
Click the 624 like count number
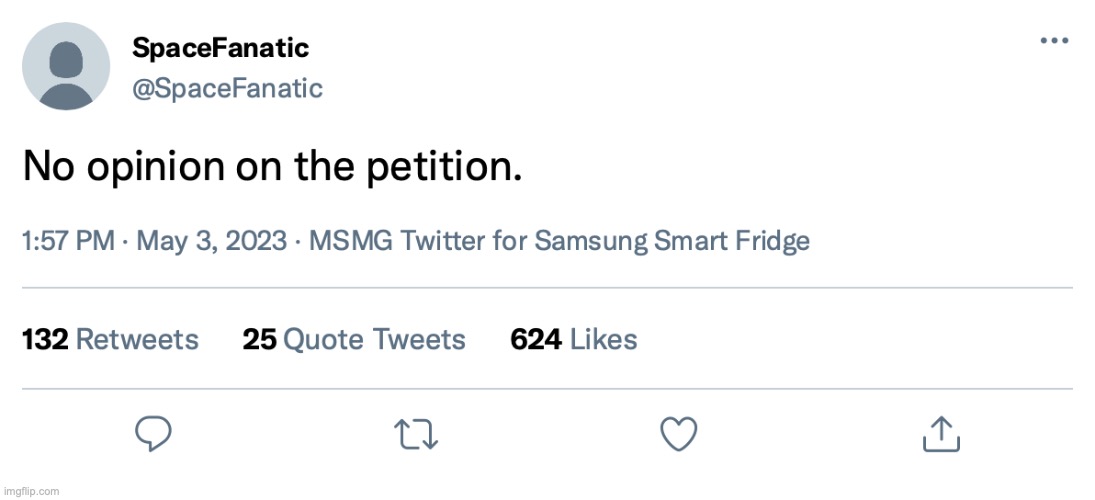pyautogui.click(x=536, y=339)
